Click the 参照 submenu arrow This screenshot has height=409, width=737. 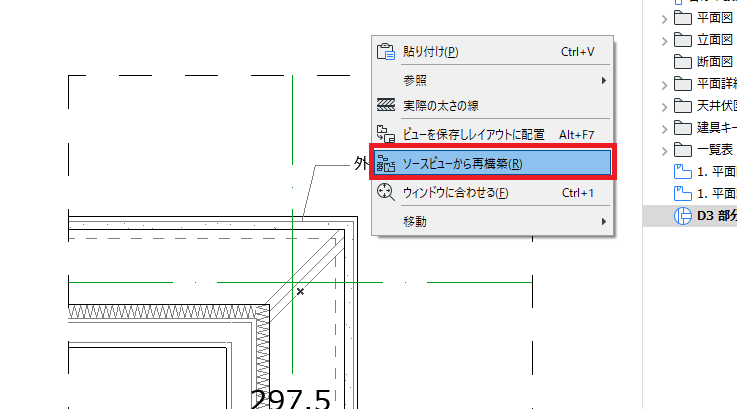[604, 80]
